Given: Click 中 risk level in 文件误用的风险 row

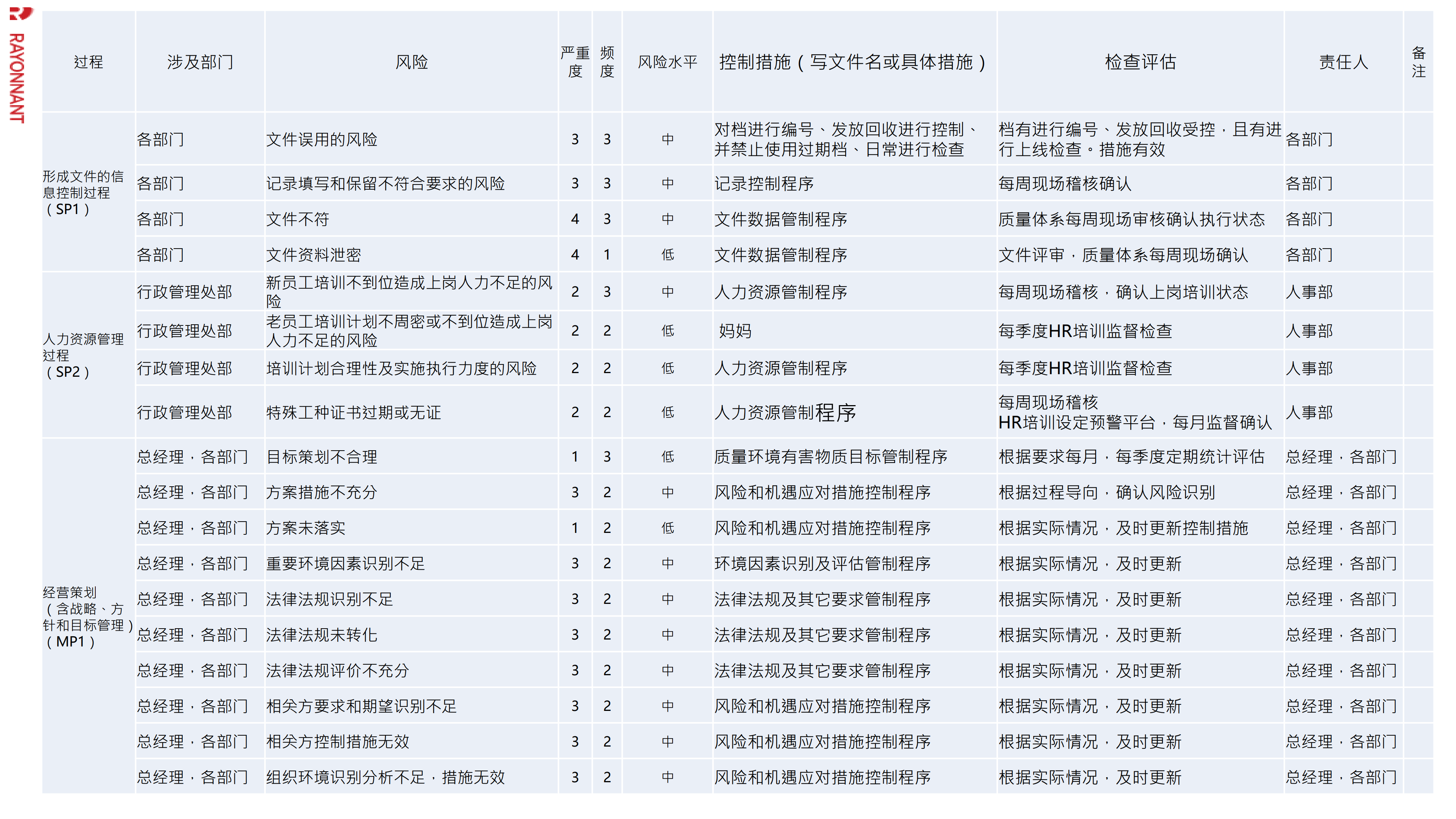Looking at the screenshot, I should tap(668, 139).
